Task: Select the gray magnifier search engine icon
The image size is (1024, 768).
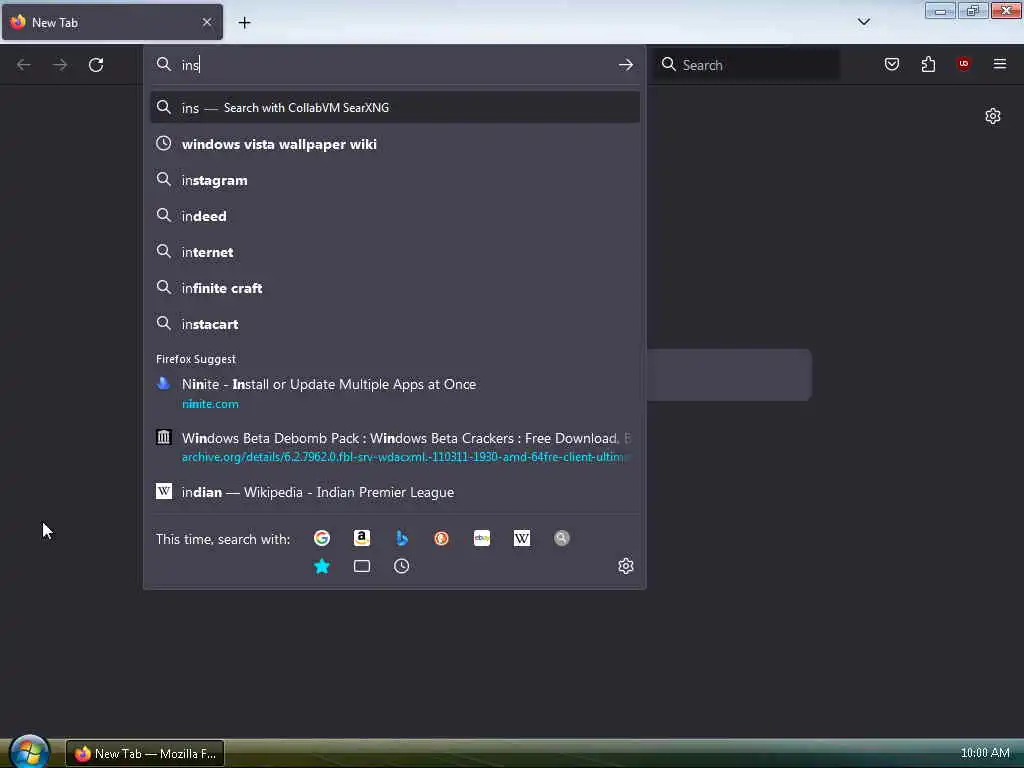Action: click(562, 538)
